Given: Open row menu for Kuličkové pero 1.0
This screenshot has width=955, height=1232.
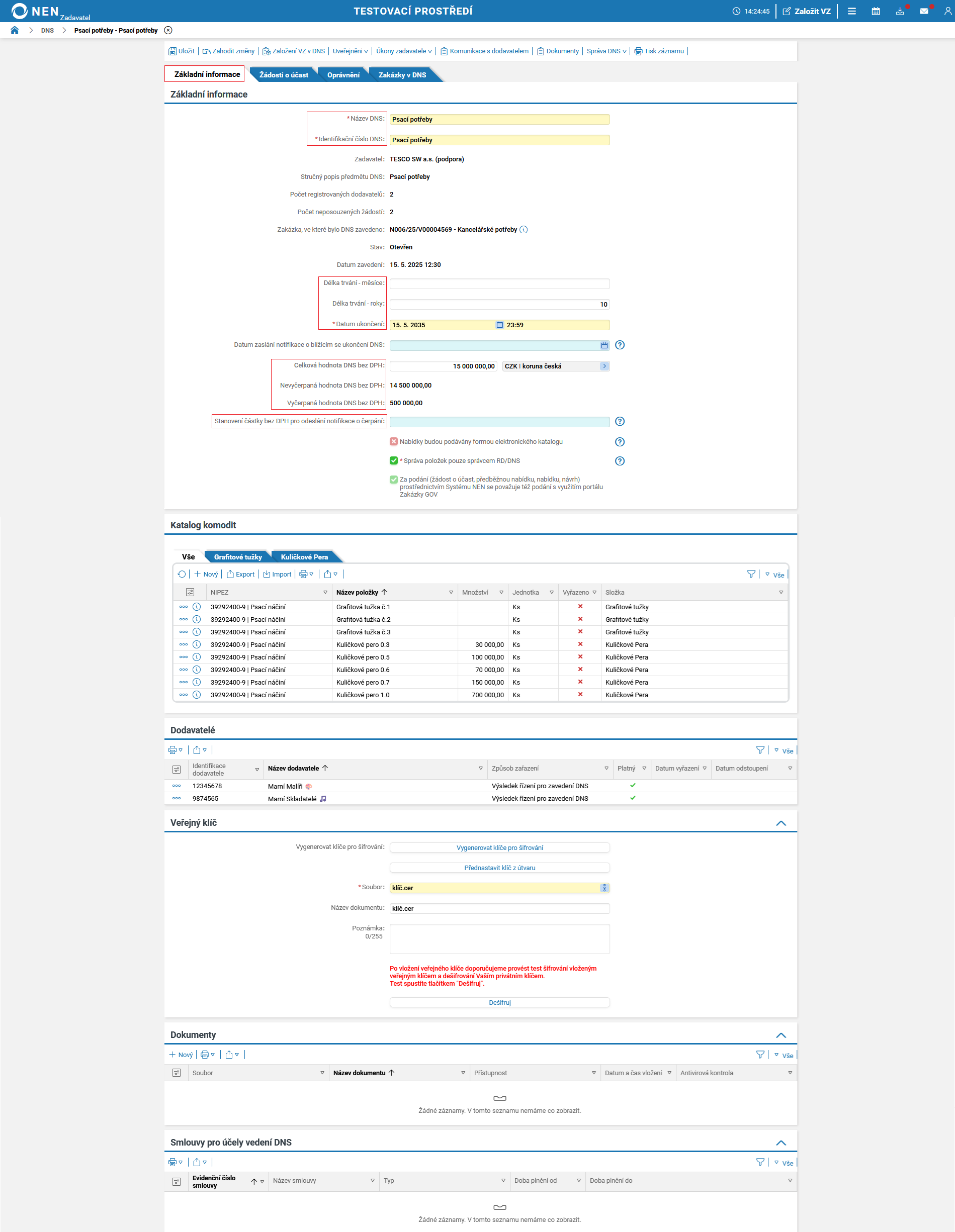Looking at the screenshot, I should pos(184,695).
